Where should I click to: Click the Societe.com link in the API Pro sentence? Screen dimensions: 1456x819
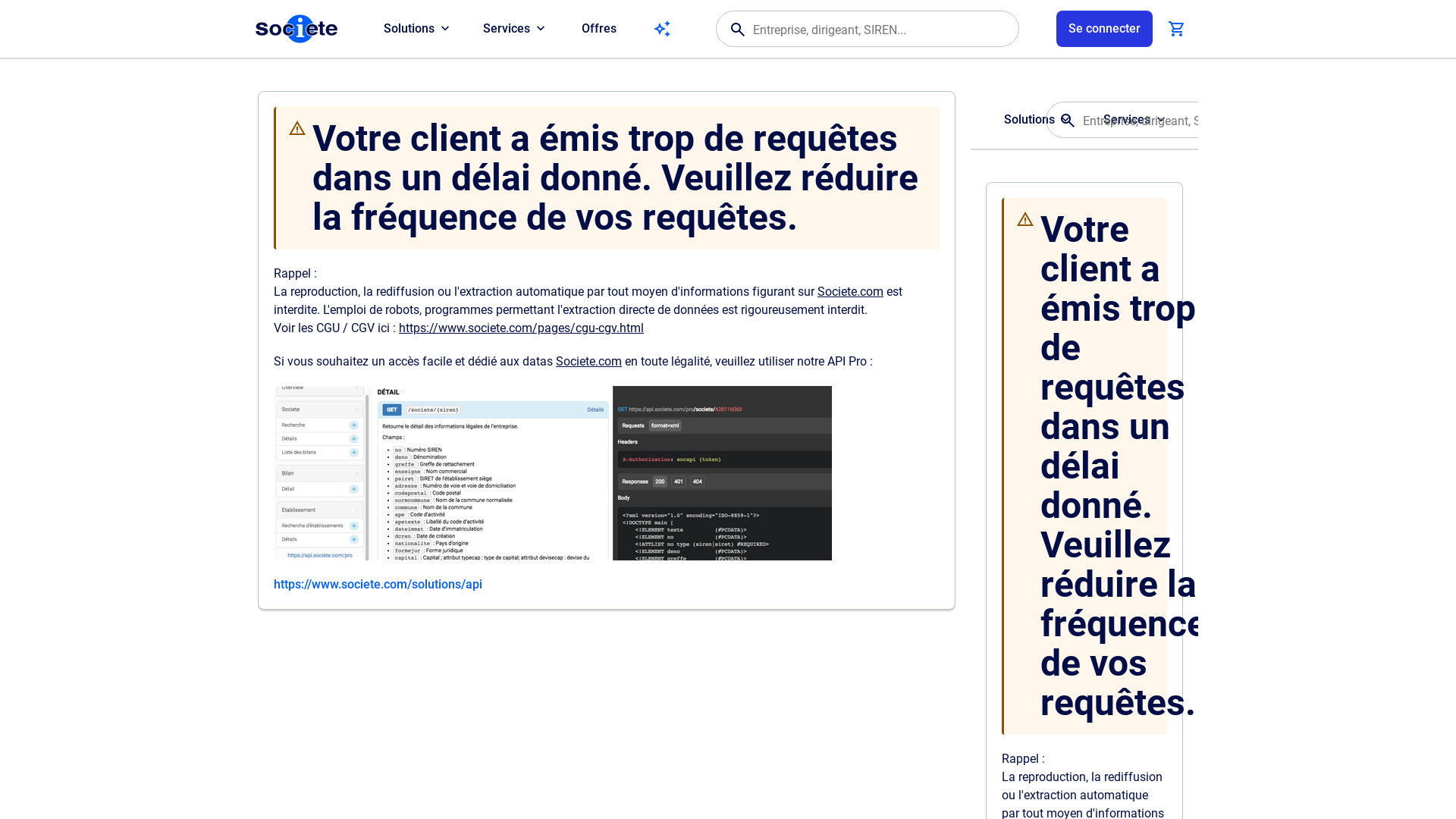pos(588,362)
